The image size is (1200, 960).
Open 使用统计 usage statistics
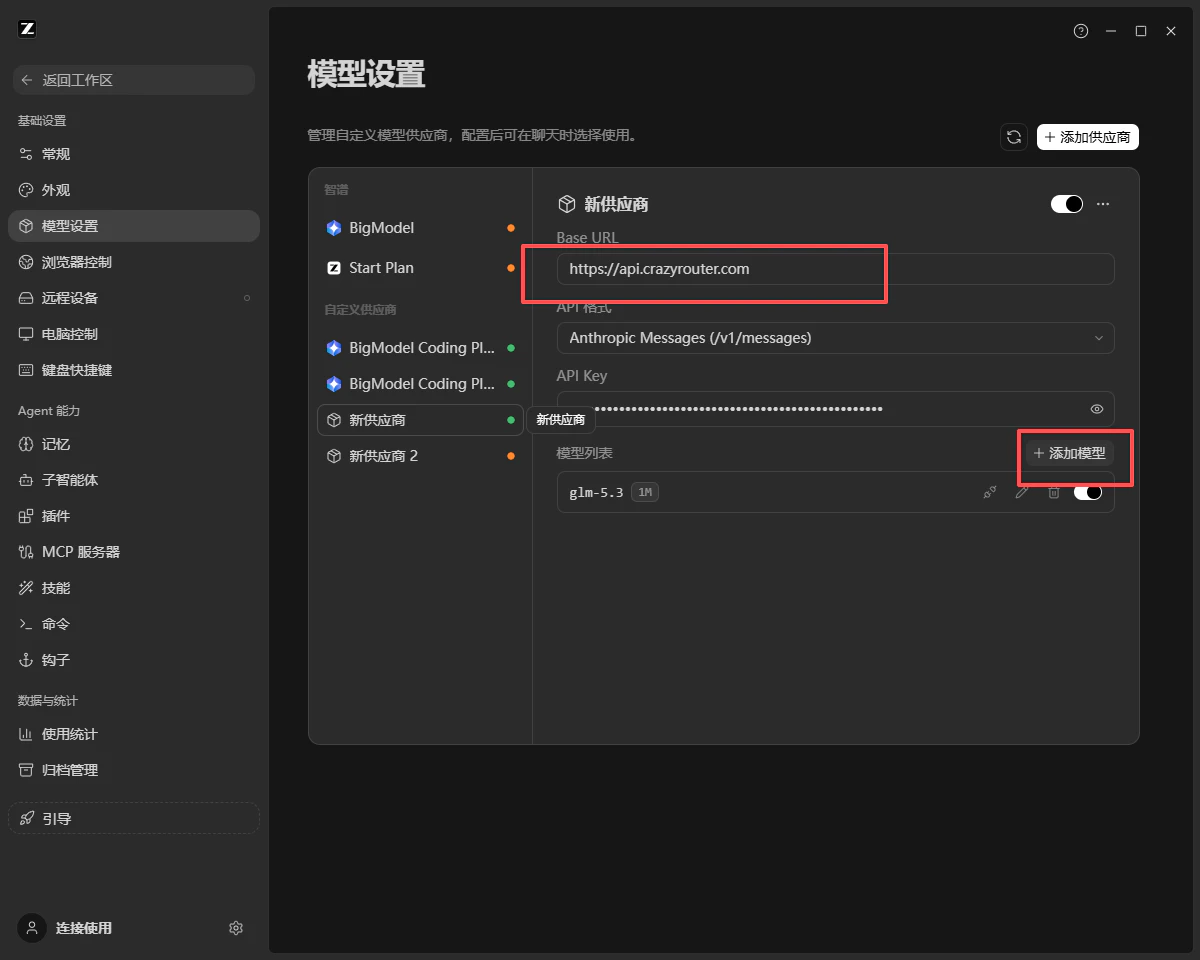(133, 734)
